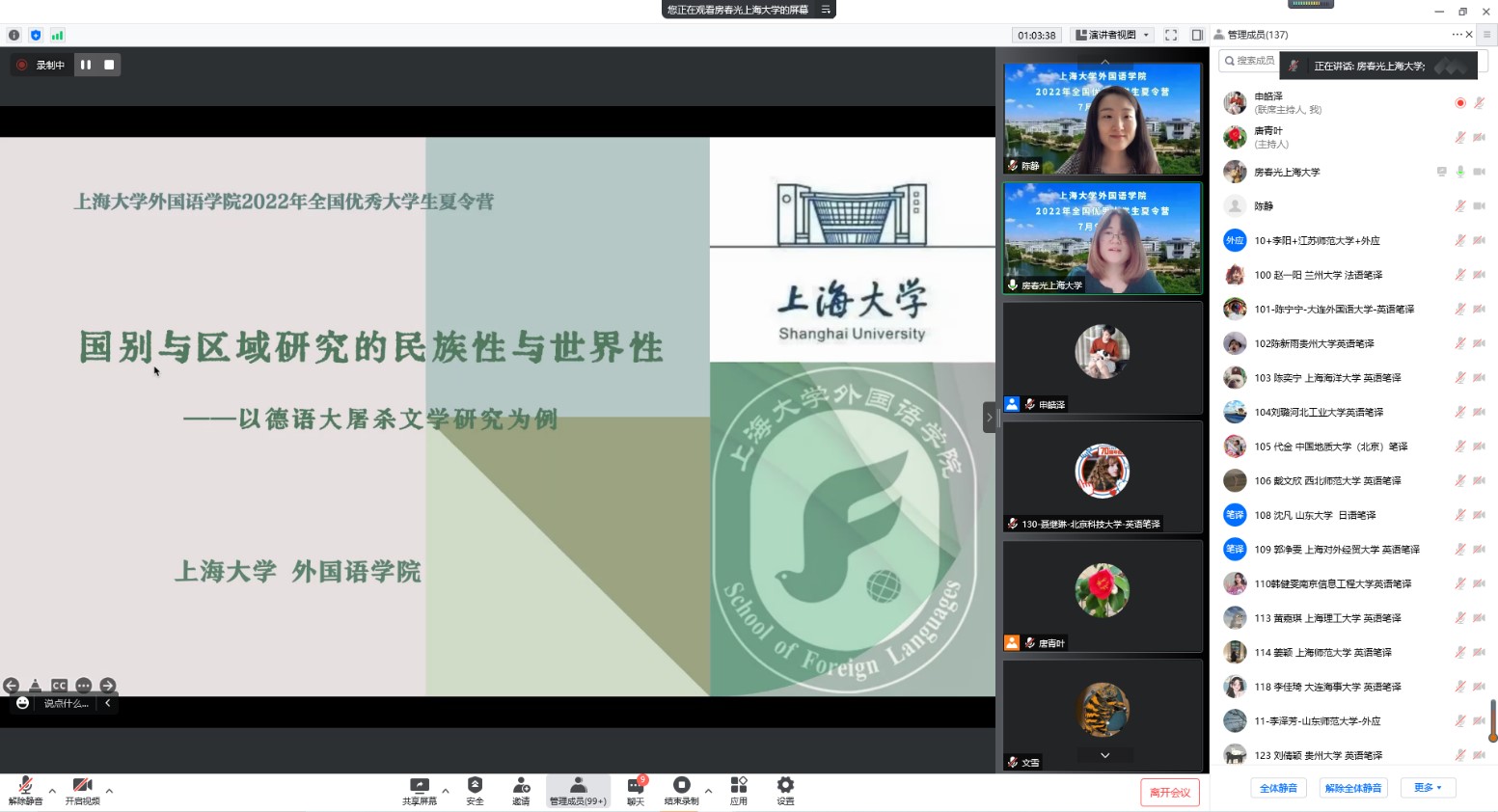Viewport: 1498px width, 812px height.
Task: Open the 演讲者视图 view dropdown
Action: pos(1112,35)
